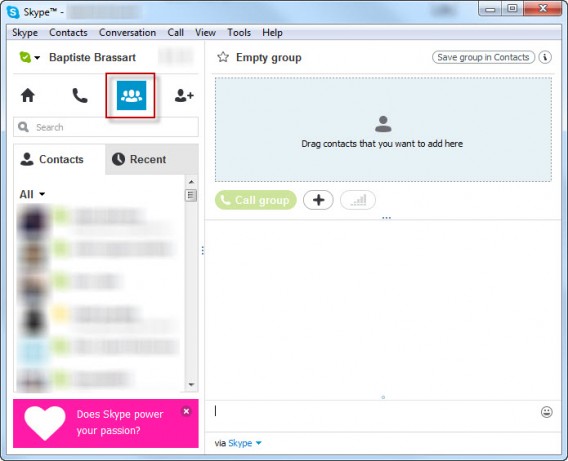Click the Add a contact icon

click(184, 96)
